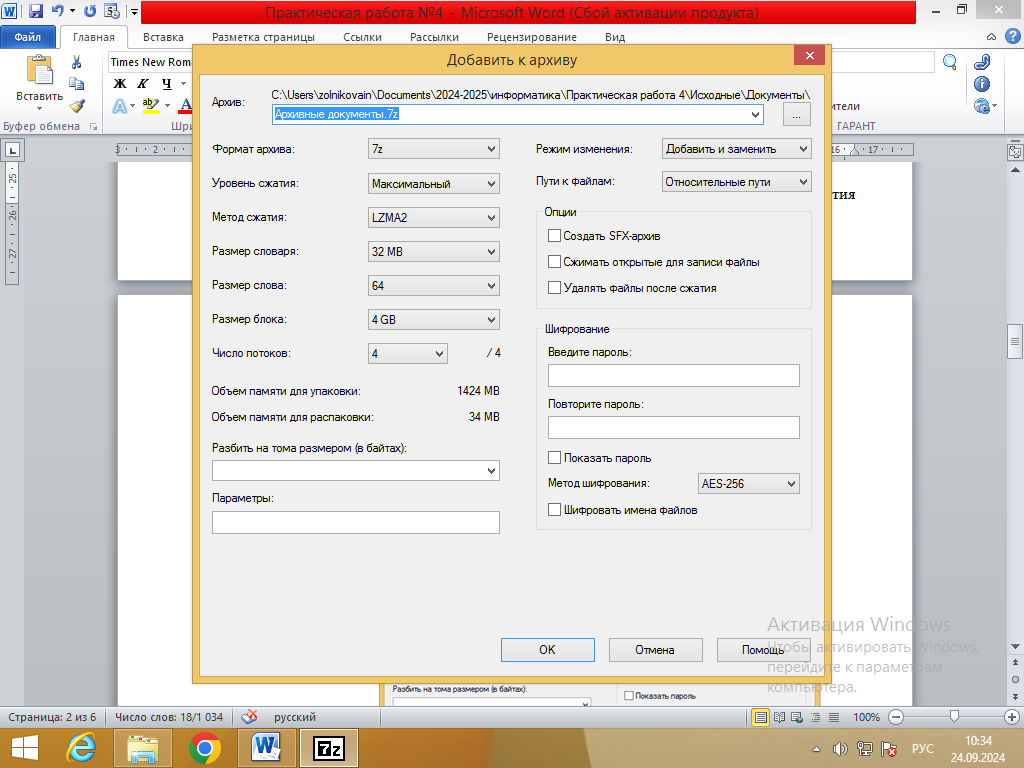Click the Copy icon in Word's clipboard group
Viewport: 1024px width, 768px height.
pyautogui.click(x=77, y=84)
